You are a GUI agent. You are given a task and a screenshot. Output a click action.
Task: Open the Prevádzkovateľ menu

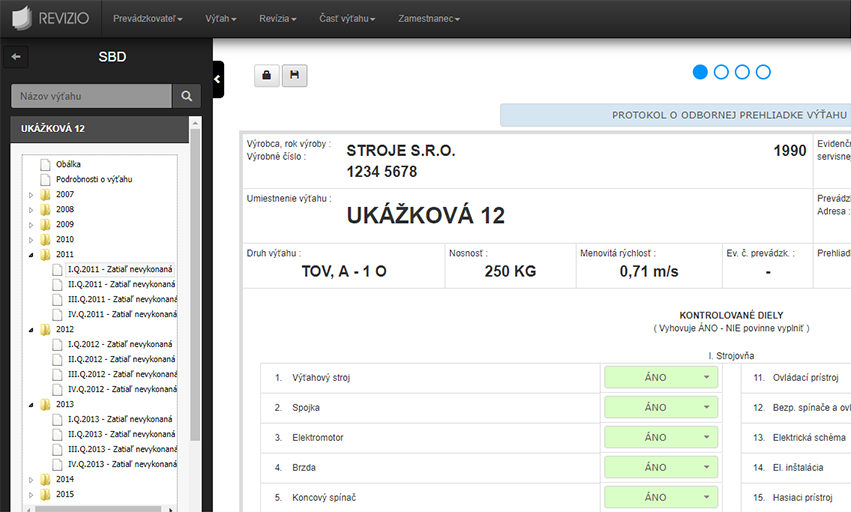pyautogui.click(x=147, y=19)
